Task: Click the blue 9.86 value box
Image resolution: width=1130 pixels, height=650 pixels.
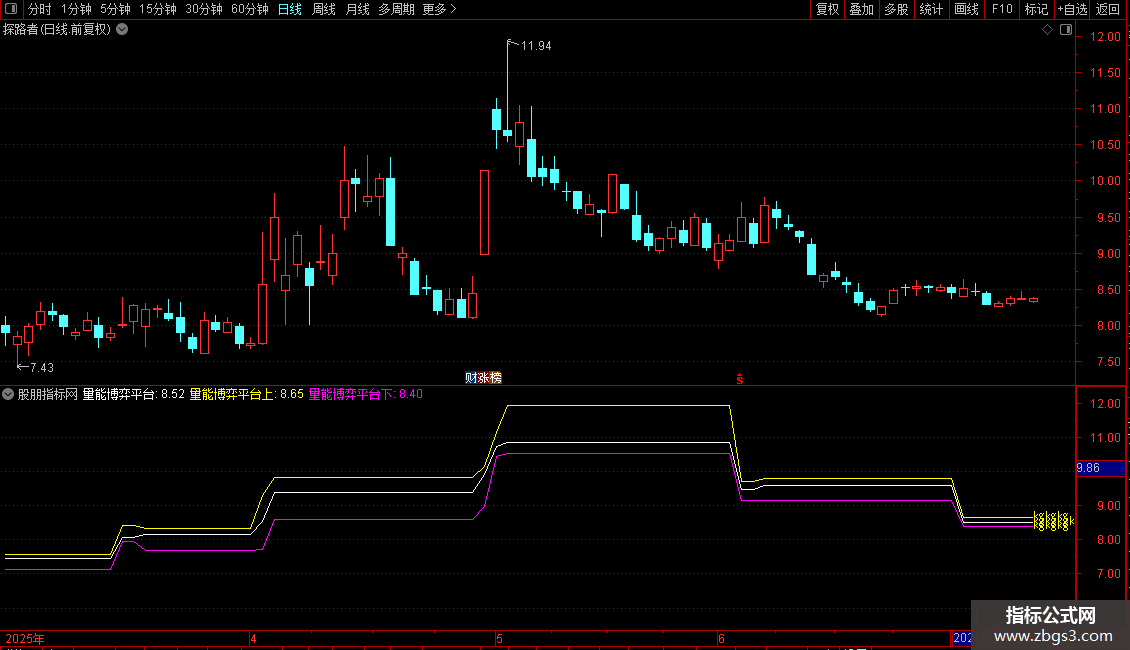Action: [1100, 468]
